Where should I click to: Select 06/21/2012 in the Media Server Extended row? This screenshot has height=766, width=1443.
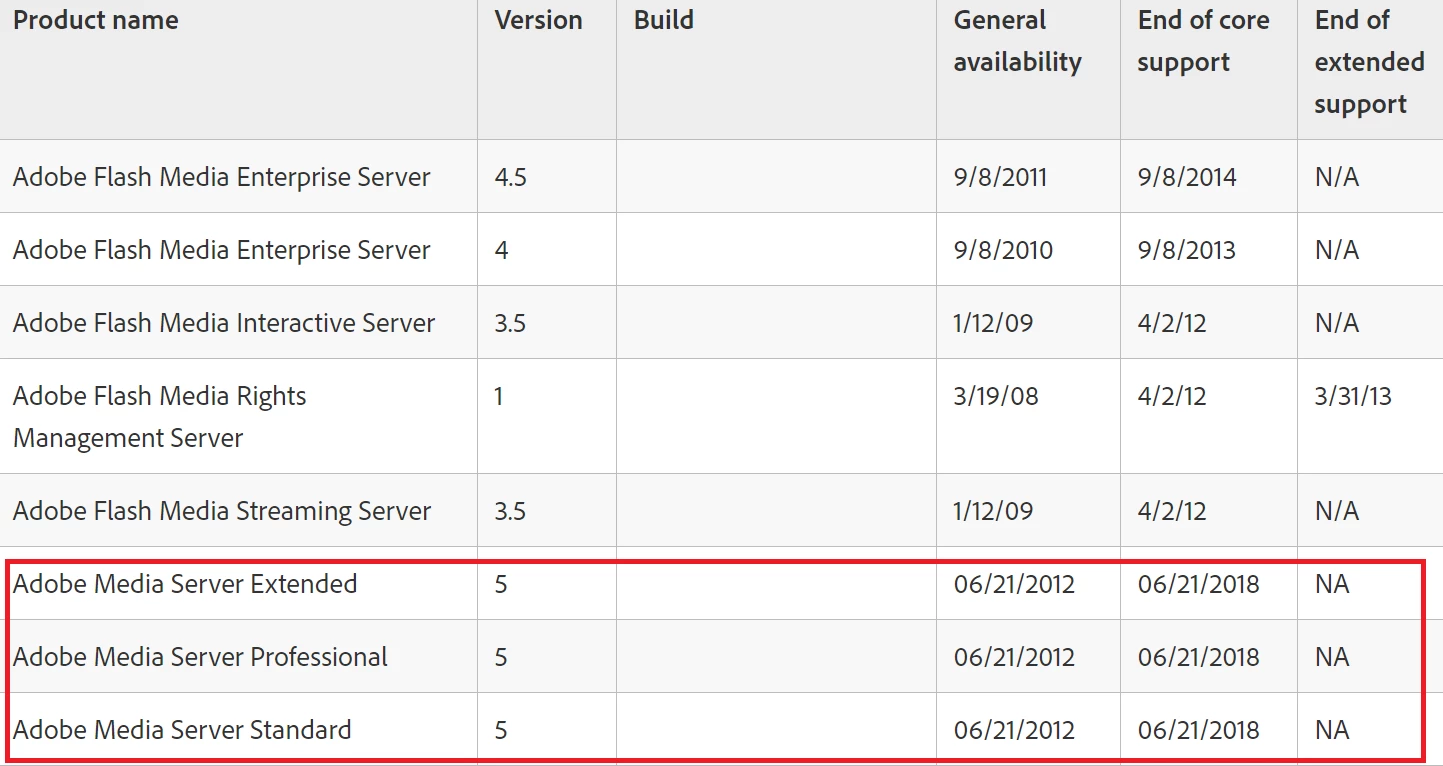point(1014,584)
